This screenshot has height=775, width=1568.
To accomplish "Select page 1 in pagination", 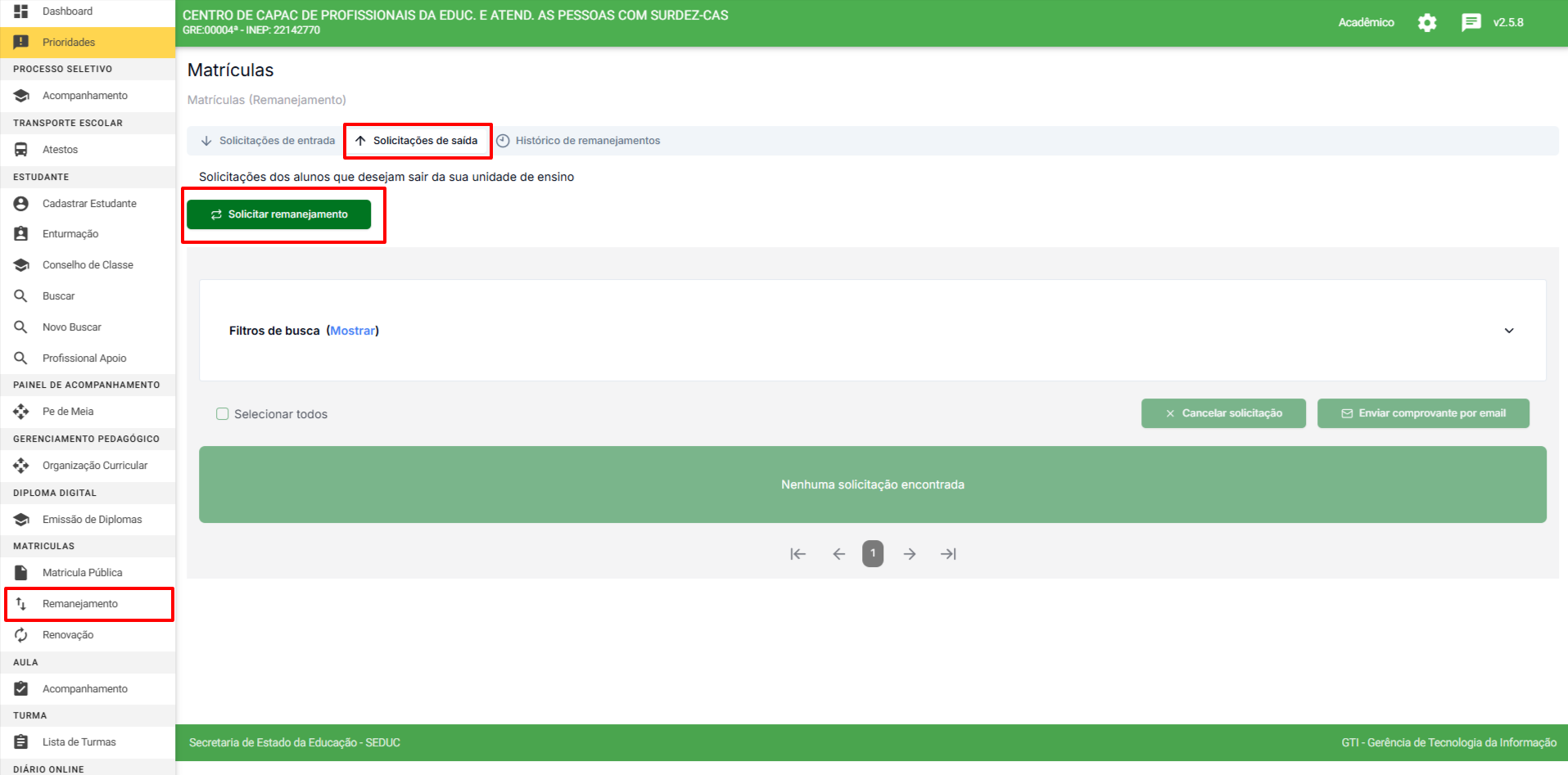I will coord(873,554).
